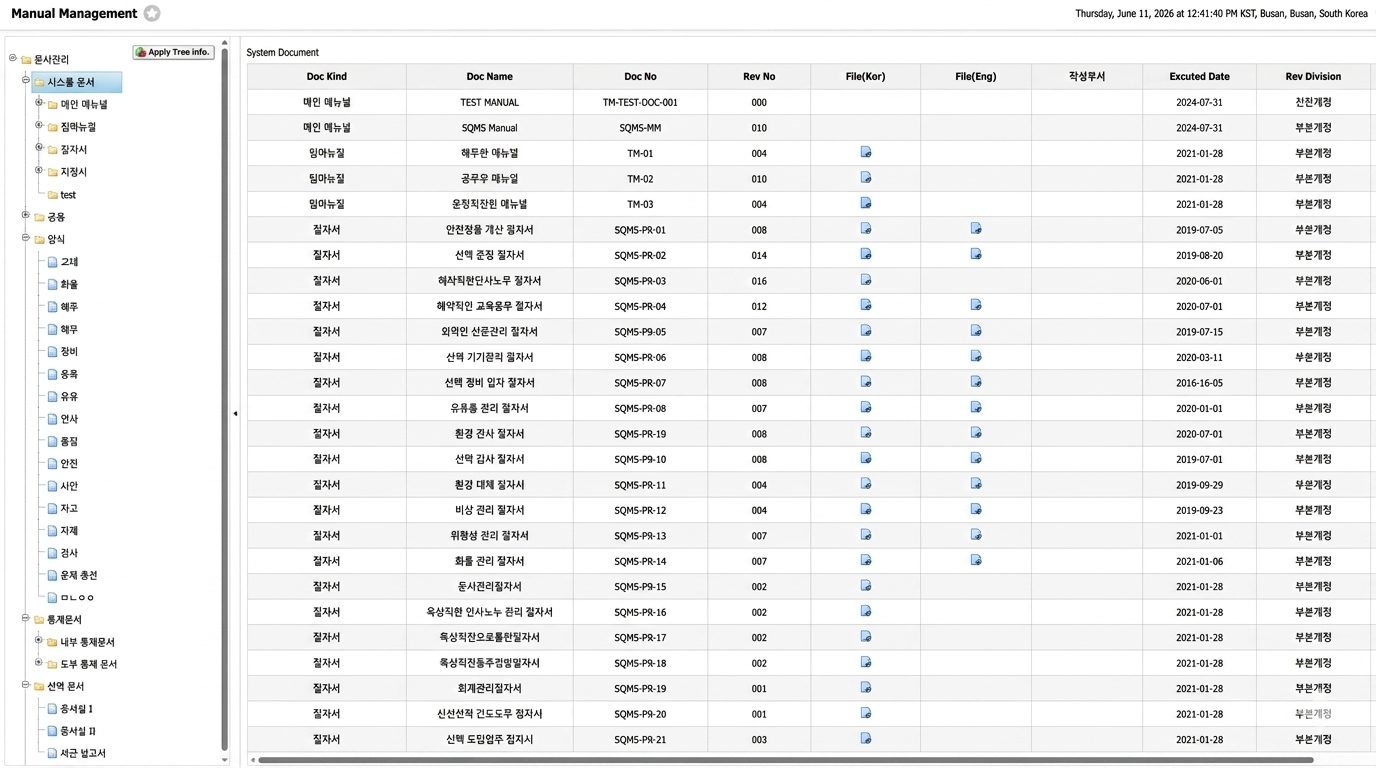Screen dimensions: 1376x768
Task: Collapse the root 문사잔리 tree node
Action: tap(13, 58)
